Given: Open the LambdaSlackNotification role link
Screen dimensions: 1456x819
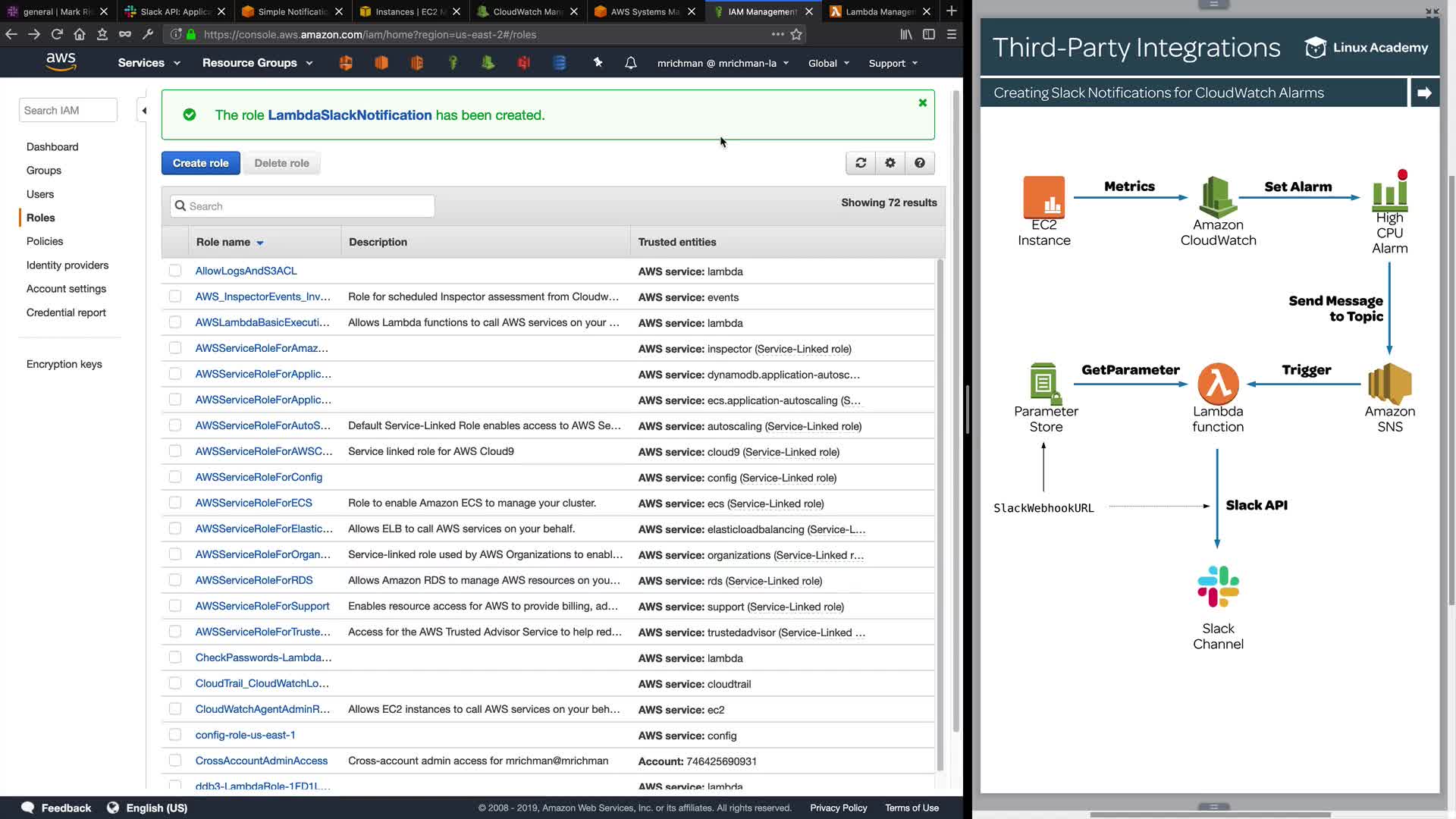Looking at the screenshot, I should [350, 115].
